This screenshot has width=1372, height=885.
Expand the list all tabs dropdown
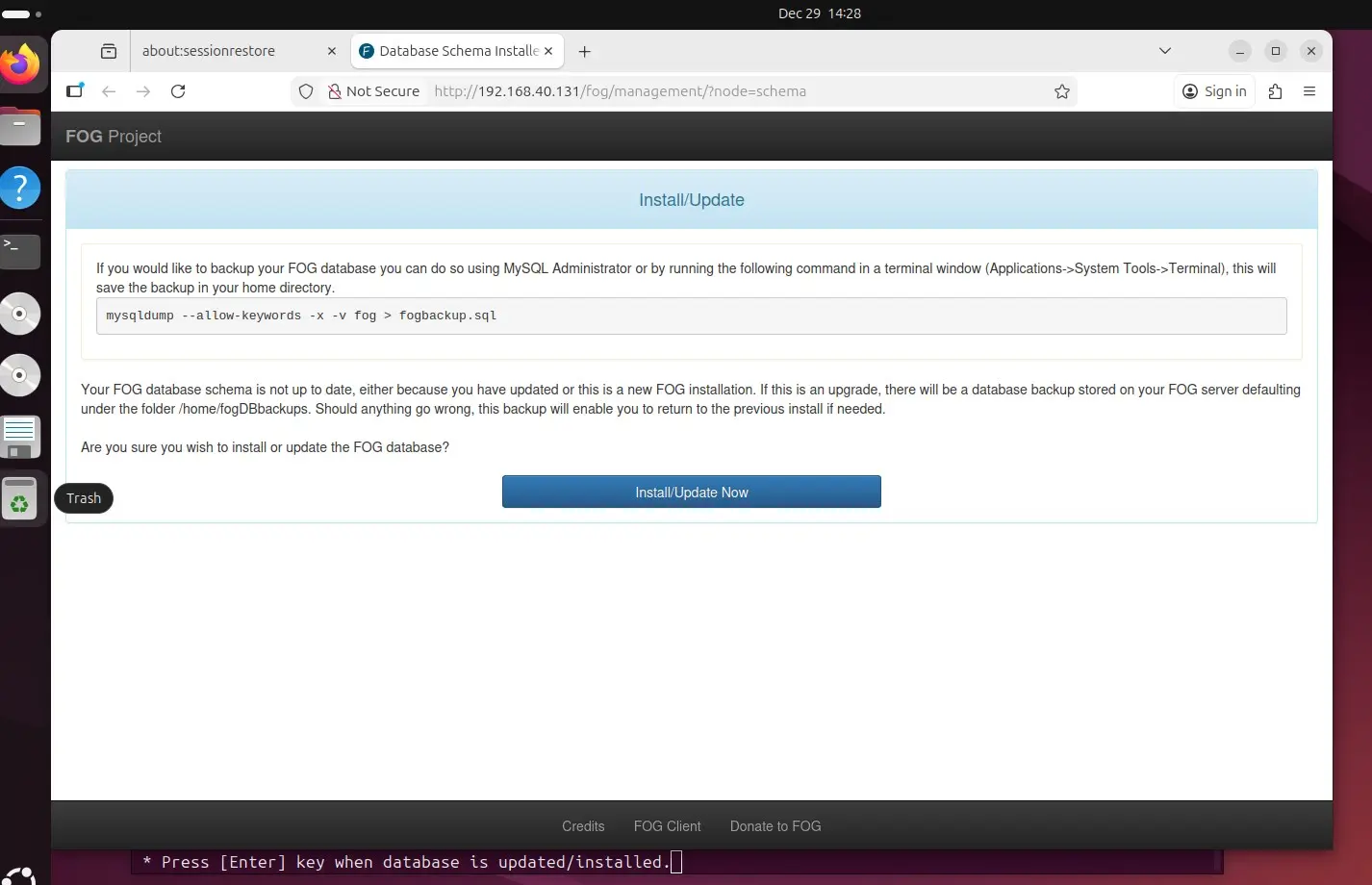point(1165,51)
